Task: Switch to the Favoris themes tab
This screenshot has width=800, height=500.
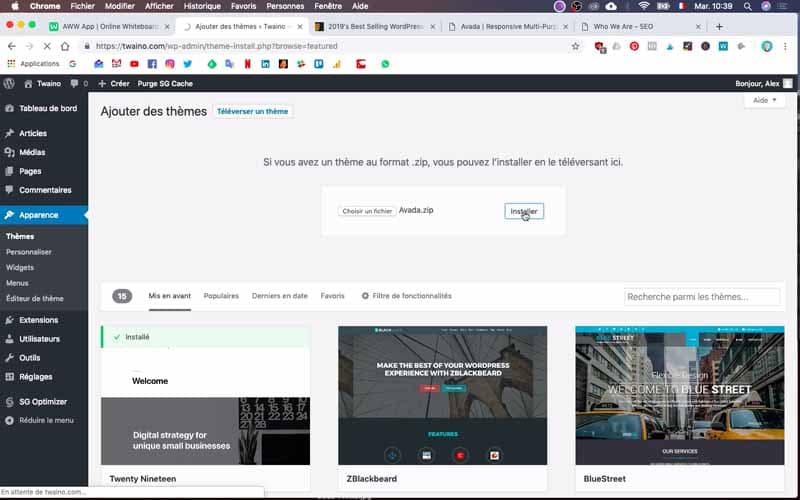Action: point(333,296)
